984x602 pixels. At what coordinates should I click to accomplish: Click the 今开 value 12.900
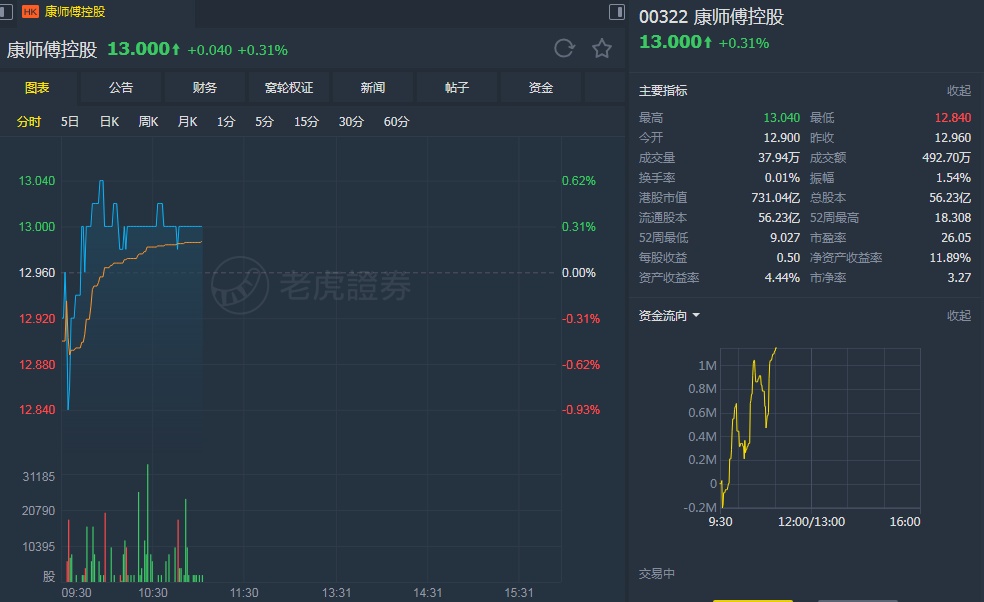781,137
